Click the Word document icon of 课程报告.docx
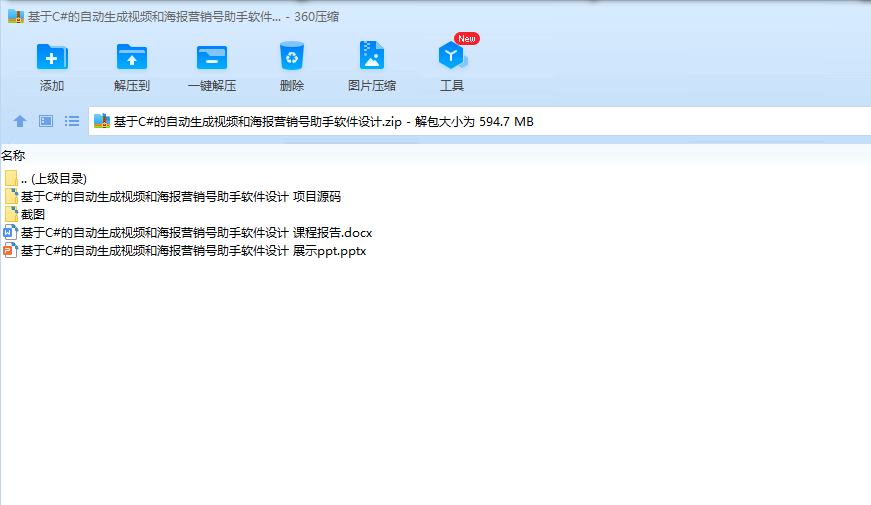The height and width of the screenshot is (505, 871). (11, 232)
